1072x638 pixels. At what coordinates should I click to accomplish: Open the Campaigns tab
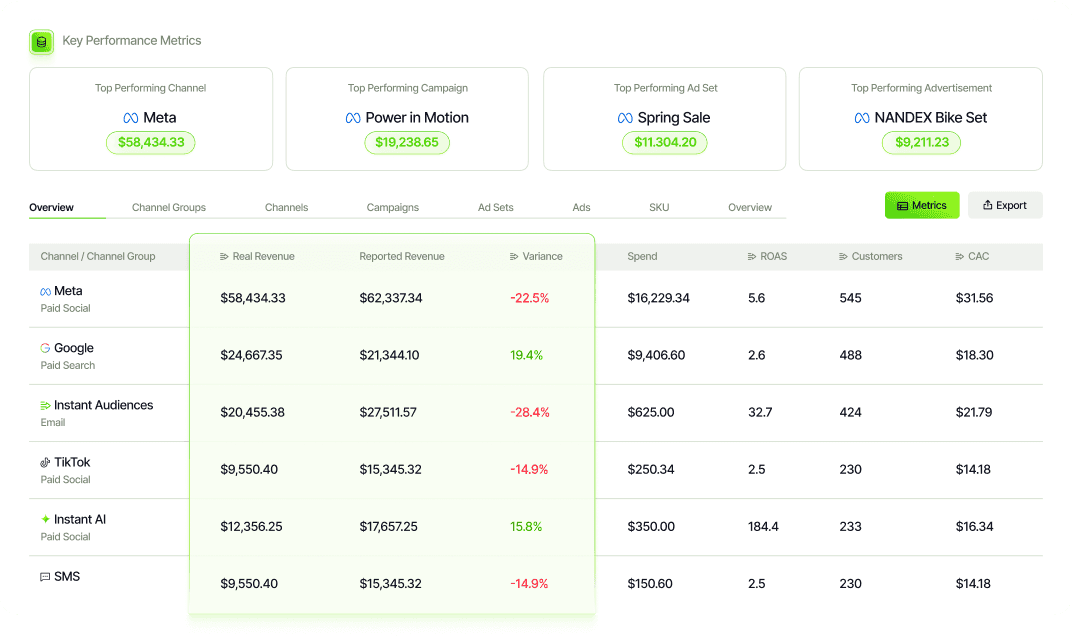click(392, 207)
